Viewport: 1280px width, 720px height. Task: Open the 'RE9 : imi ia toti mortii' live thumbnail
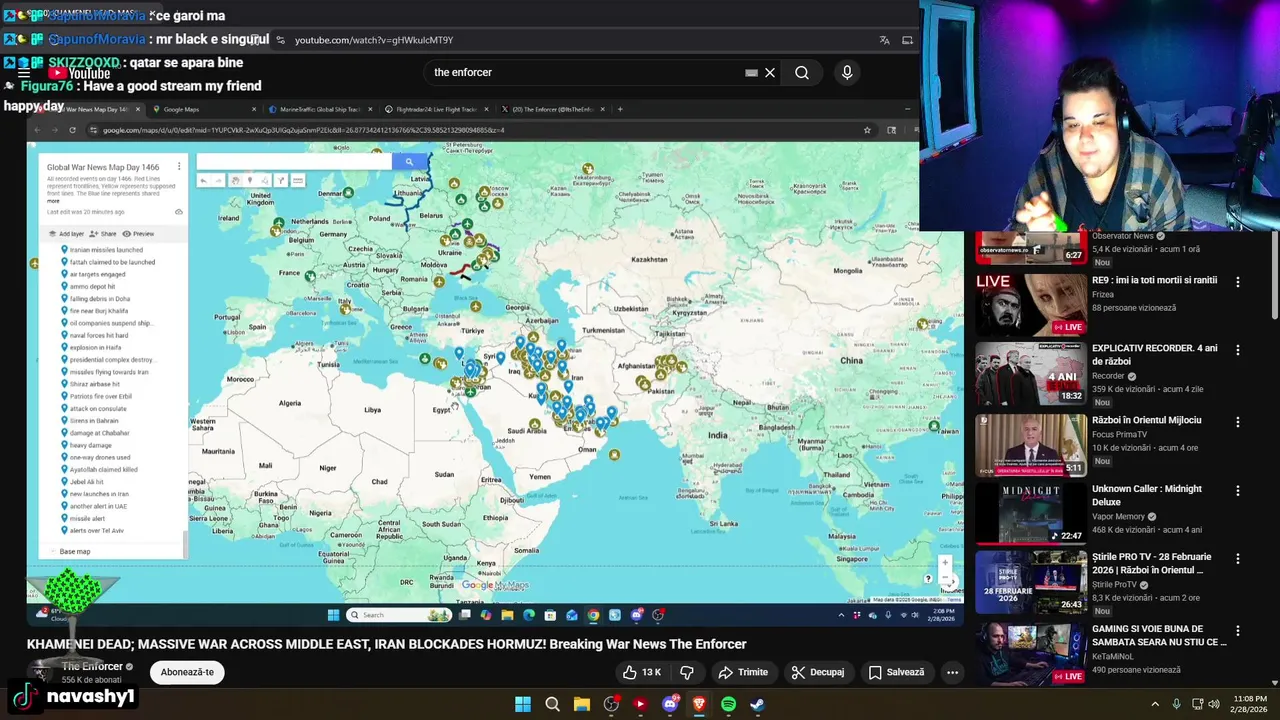click(x=1031, y=305)
